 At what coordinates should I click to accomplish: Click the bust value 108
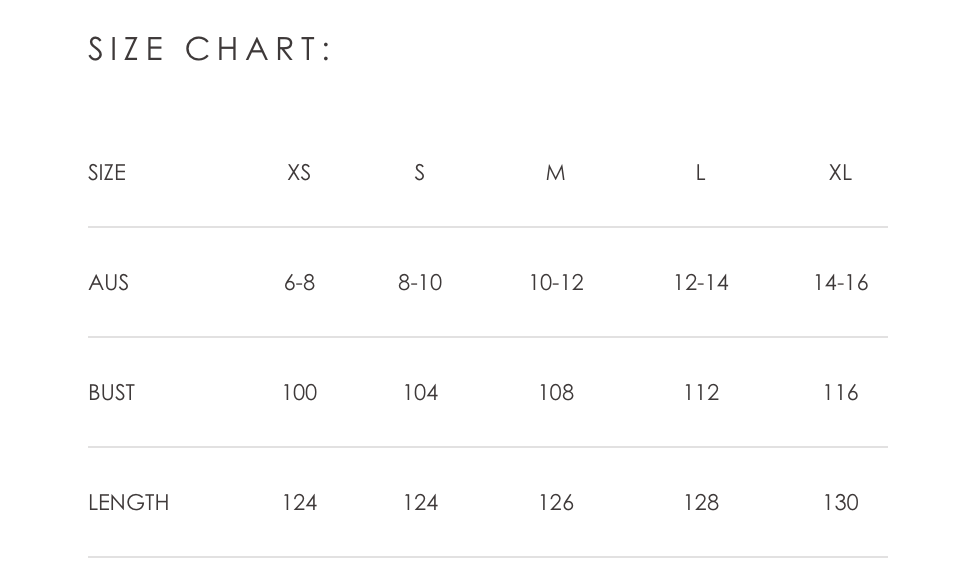point(556,393)
